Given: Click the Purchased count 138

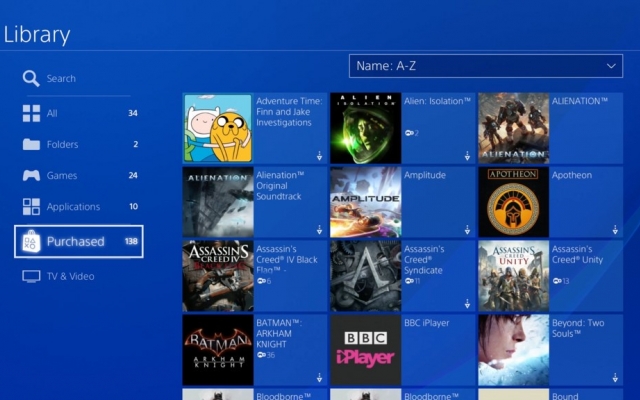Looking at the screenshot, I should pos(131,241).
